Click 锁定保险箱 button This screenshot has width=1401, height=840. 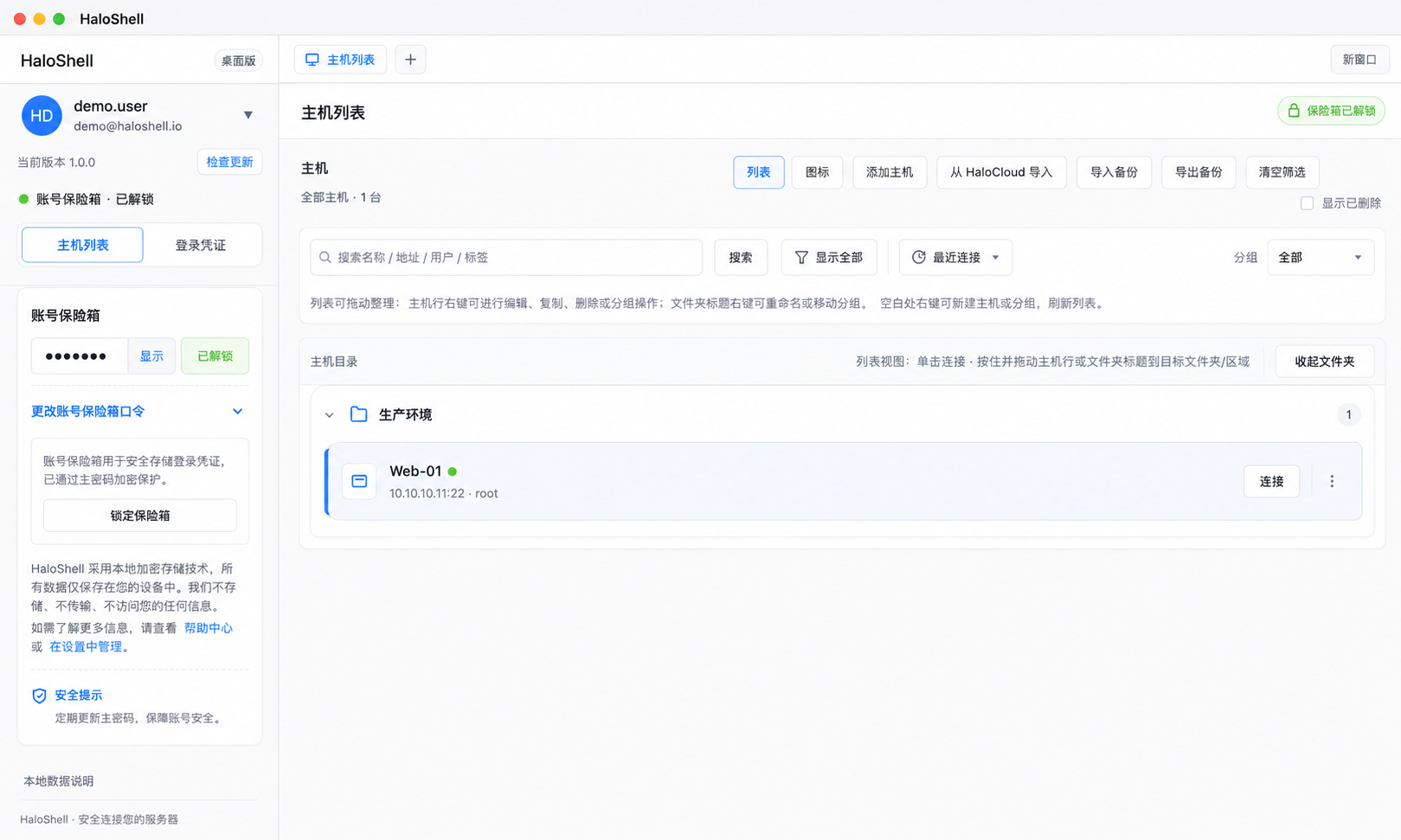[x=140, y=516]
